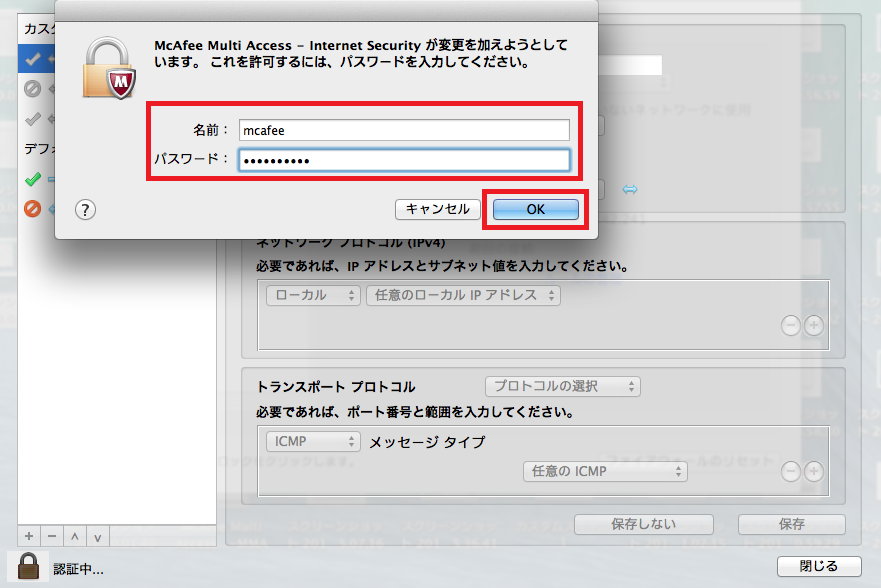Viewport: 881px width, 588px height.
Task: Click the 保存しない button
Action: 644,525
